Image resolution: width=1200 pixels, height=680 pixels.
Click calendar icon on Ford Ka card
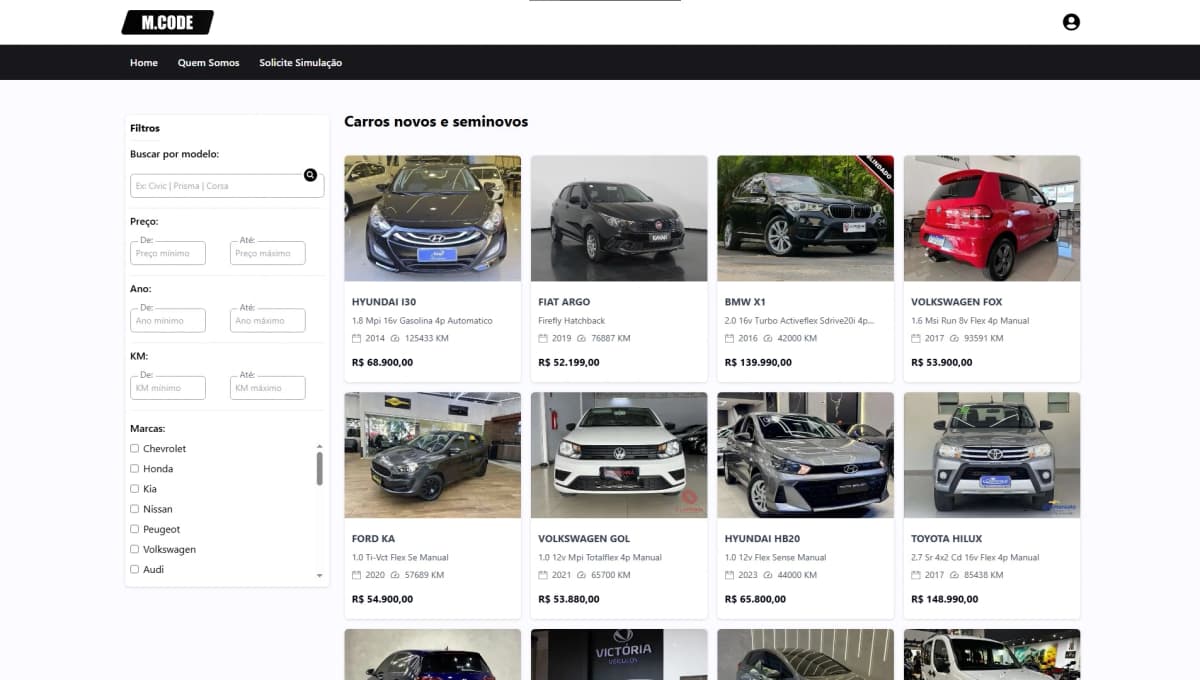[356, 575]
